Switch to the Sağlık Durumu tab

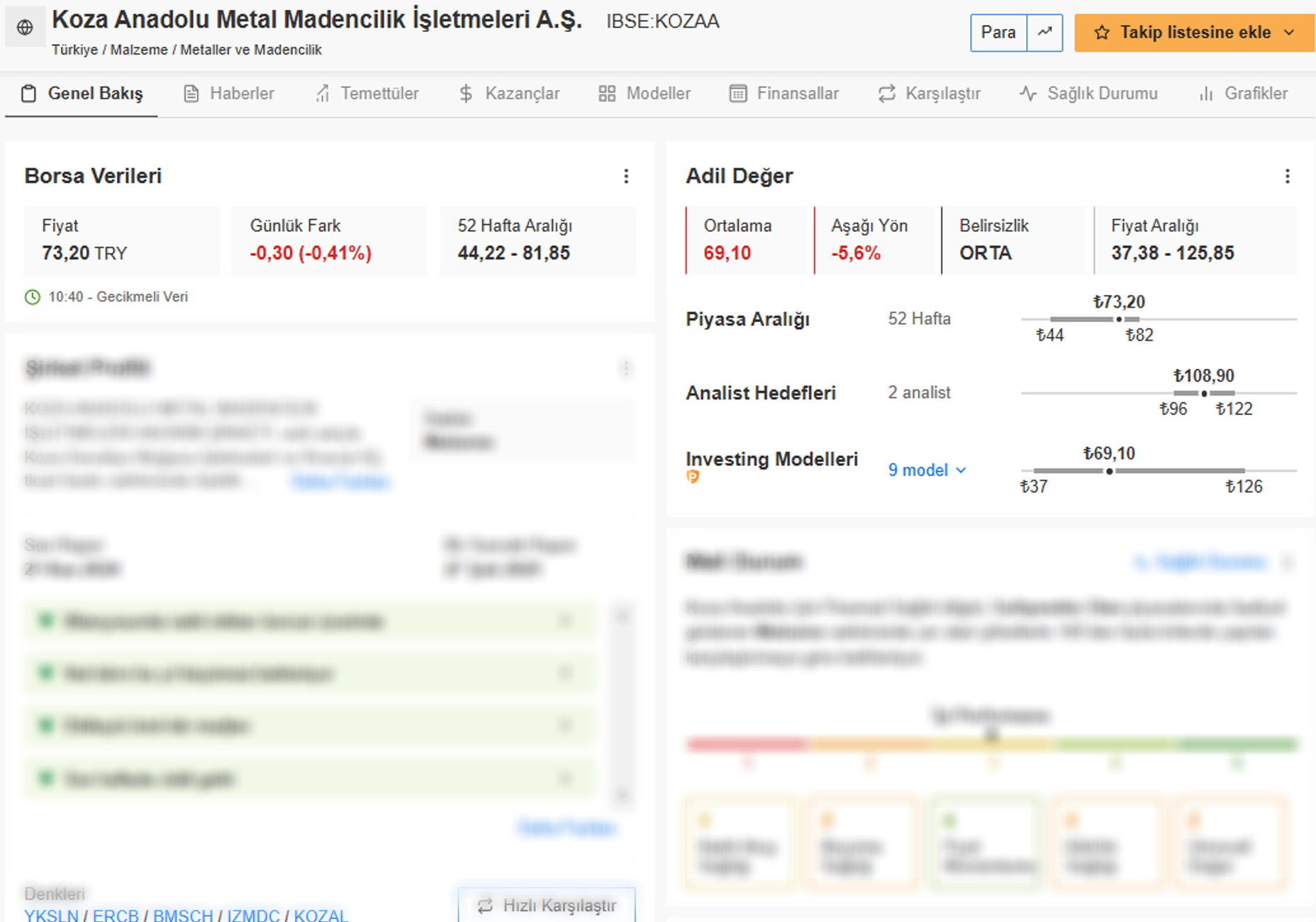click(x=1088, y=94)
